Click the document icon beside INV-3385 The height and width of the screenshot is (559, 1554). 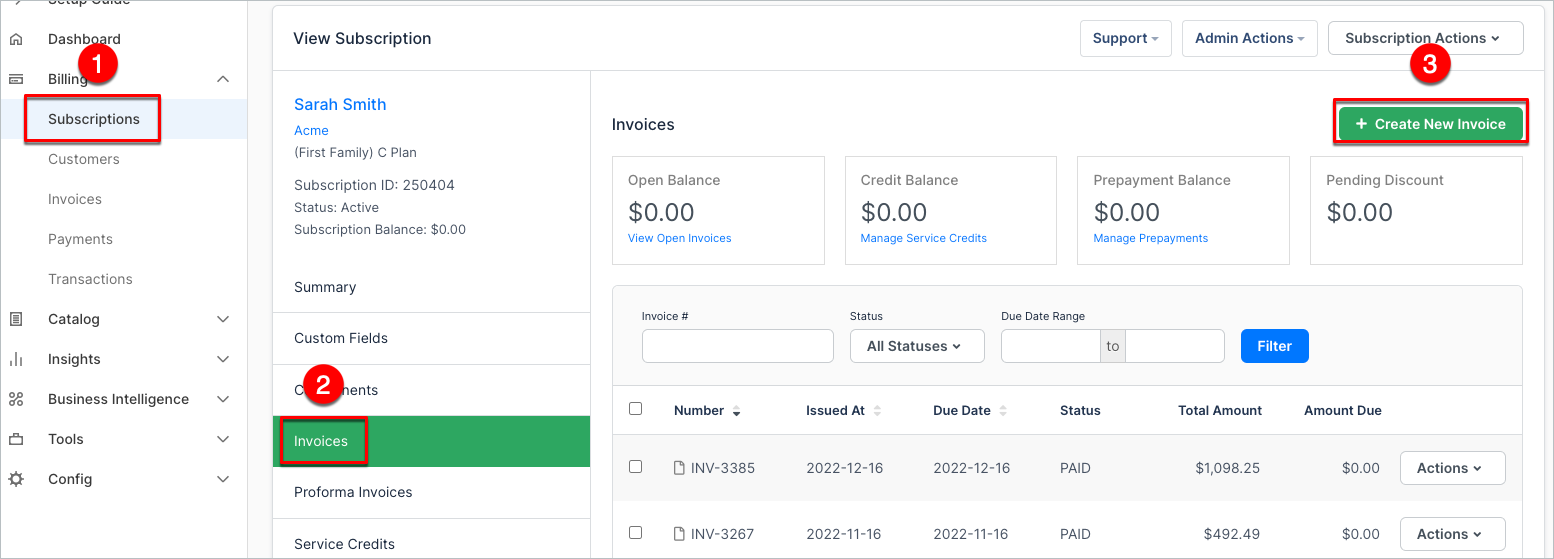pyautogui.click(x=679, y=468)
